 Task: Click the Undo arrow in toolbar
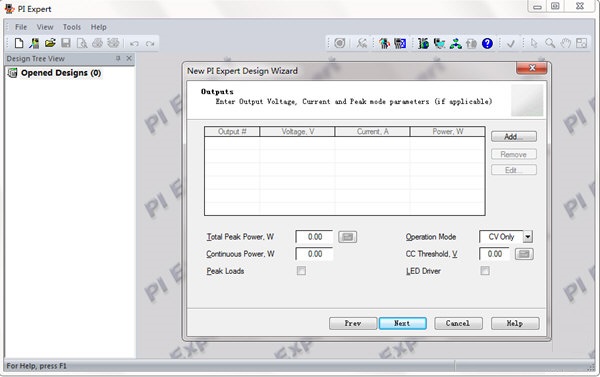coord(134,44)
